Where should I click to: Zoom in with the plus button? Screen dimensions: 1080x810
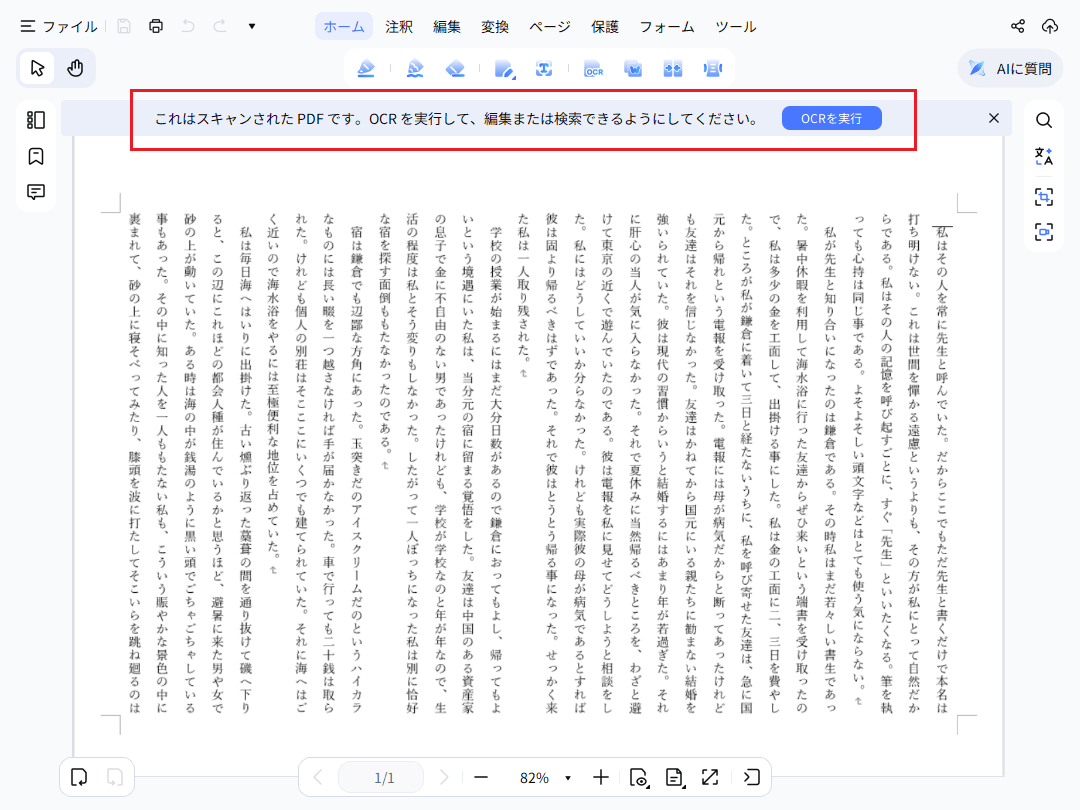point(601,778)
